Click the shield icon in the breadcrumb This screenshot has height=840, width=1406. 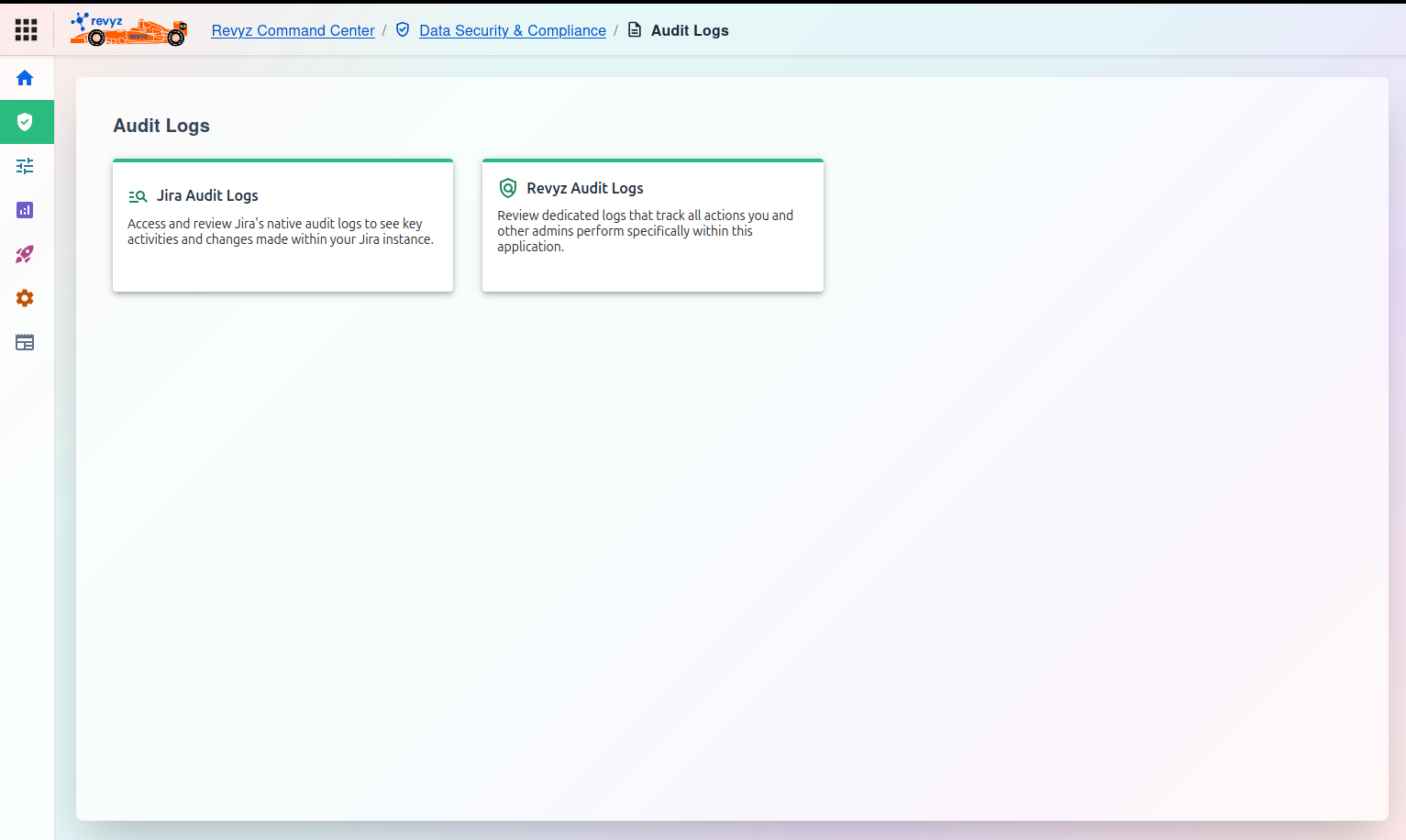pos(403,30)
